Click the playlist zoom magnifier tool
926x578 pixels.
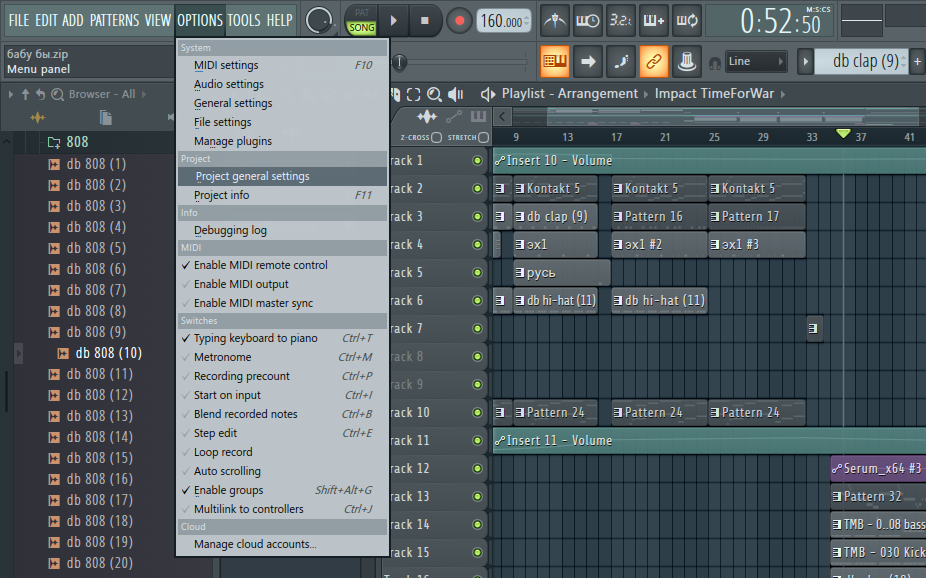pos(434,94)
